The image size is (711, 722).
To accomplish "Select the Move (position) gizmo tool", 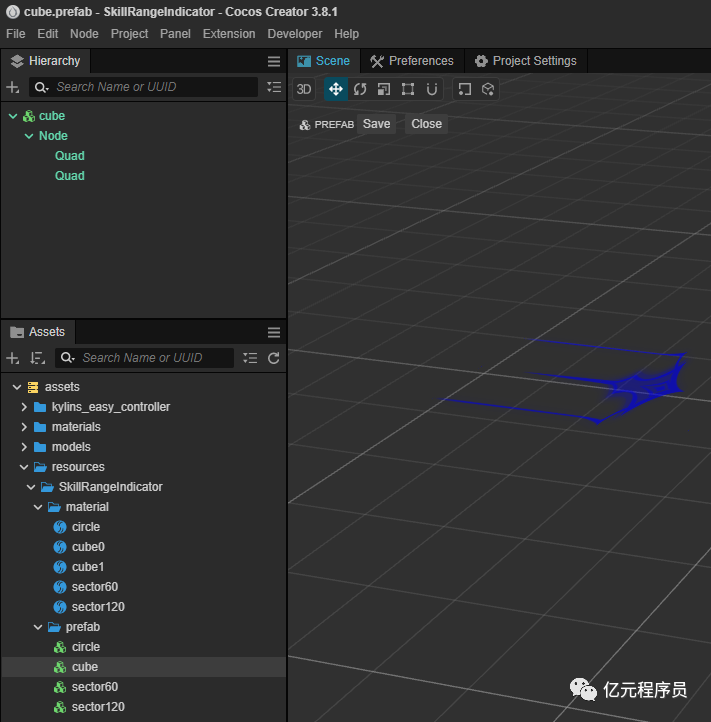I will point(336,89).
